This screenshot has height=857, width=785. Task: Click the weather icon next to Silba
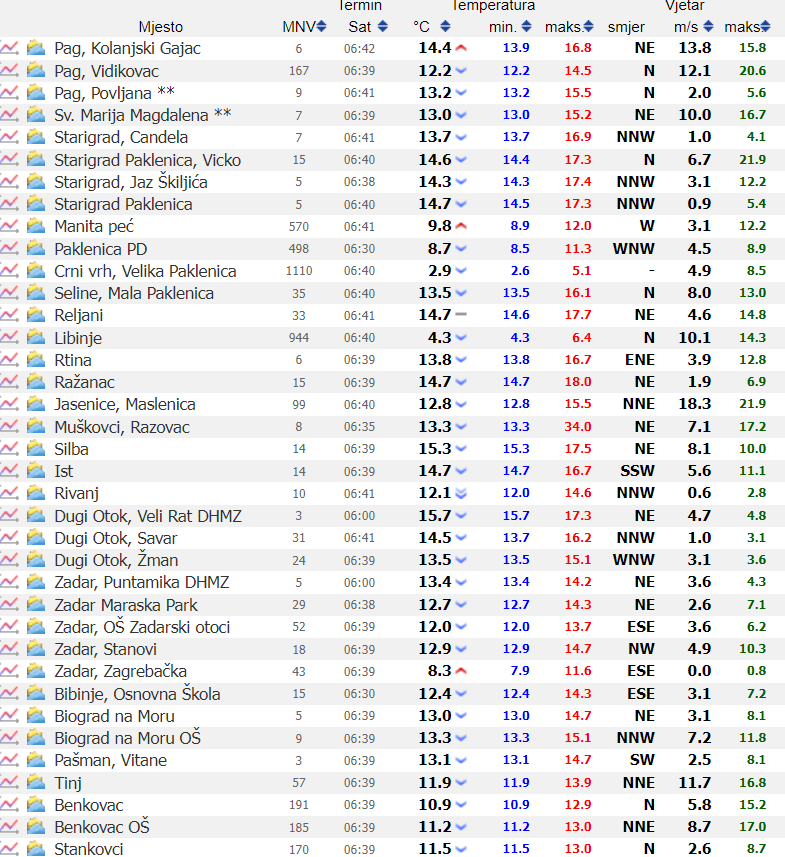pyautogui.click(x=36, y=449)
